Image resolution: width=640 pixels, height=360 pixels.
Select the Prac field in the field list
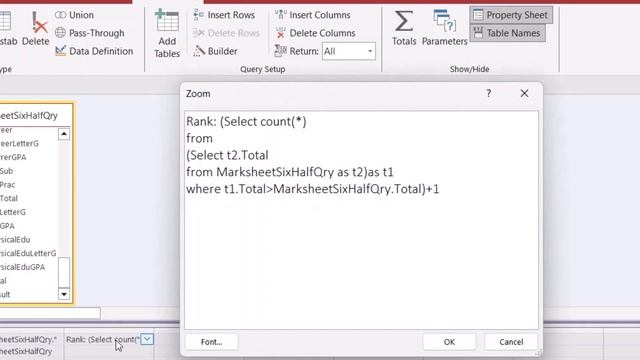[x=8, y=184]
